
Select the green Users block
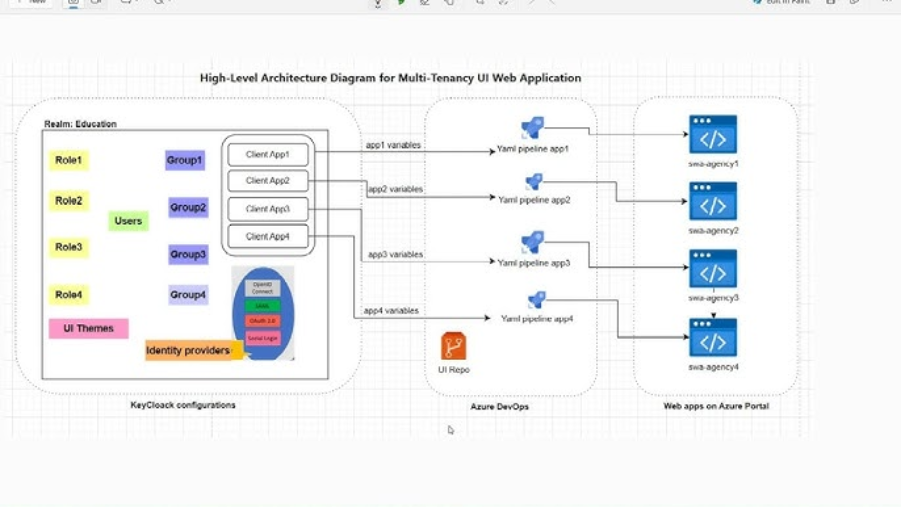click(128, 221)
